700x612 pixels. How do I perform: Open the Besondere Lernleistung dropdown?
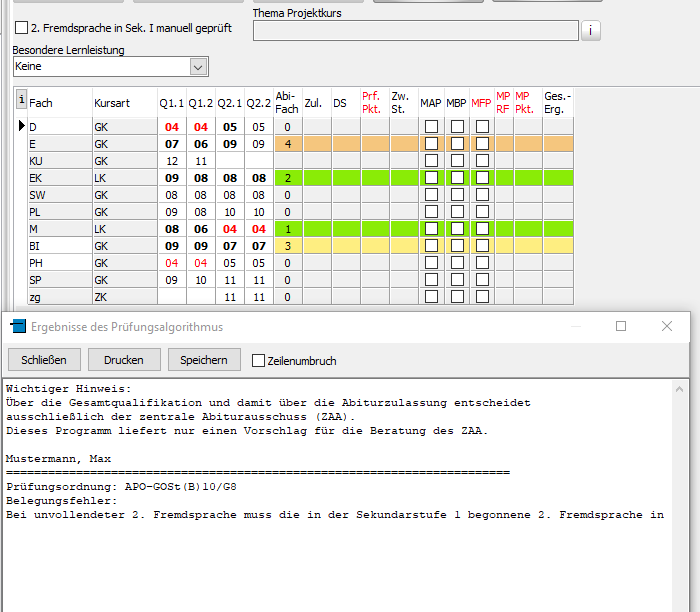(198, 67)
